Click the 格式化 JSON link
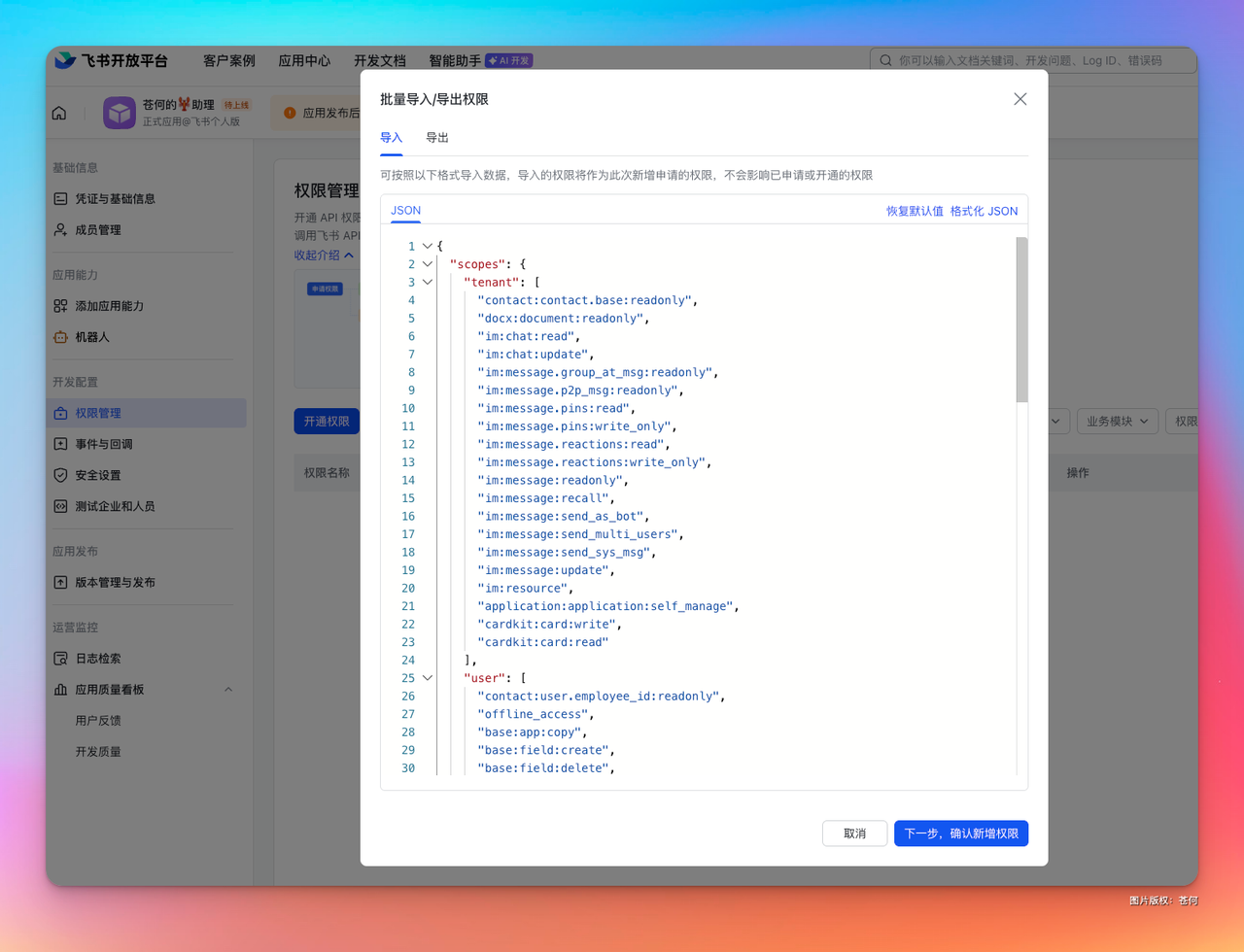 [x=985, y=211]
